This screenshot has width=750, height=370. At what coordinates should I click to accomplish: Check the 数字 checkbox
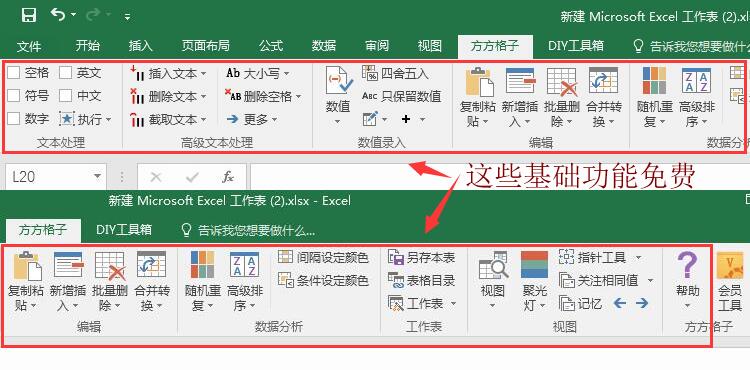click(x=14, y=119)
